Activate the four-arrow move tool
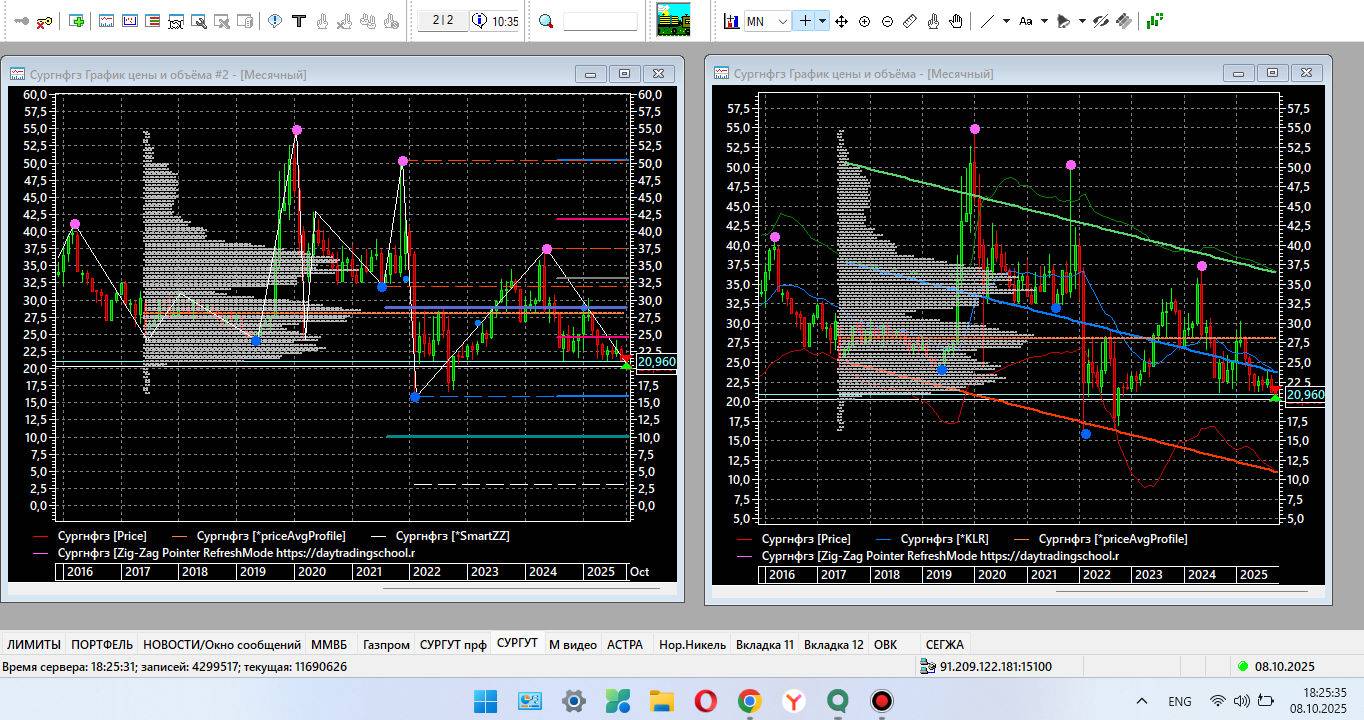 (841, 21)
